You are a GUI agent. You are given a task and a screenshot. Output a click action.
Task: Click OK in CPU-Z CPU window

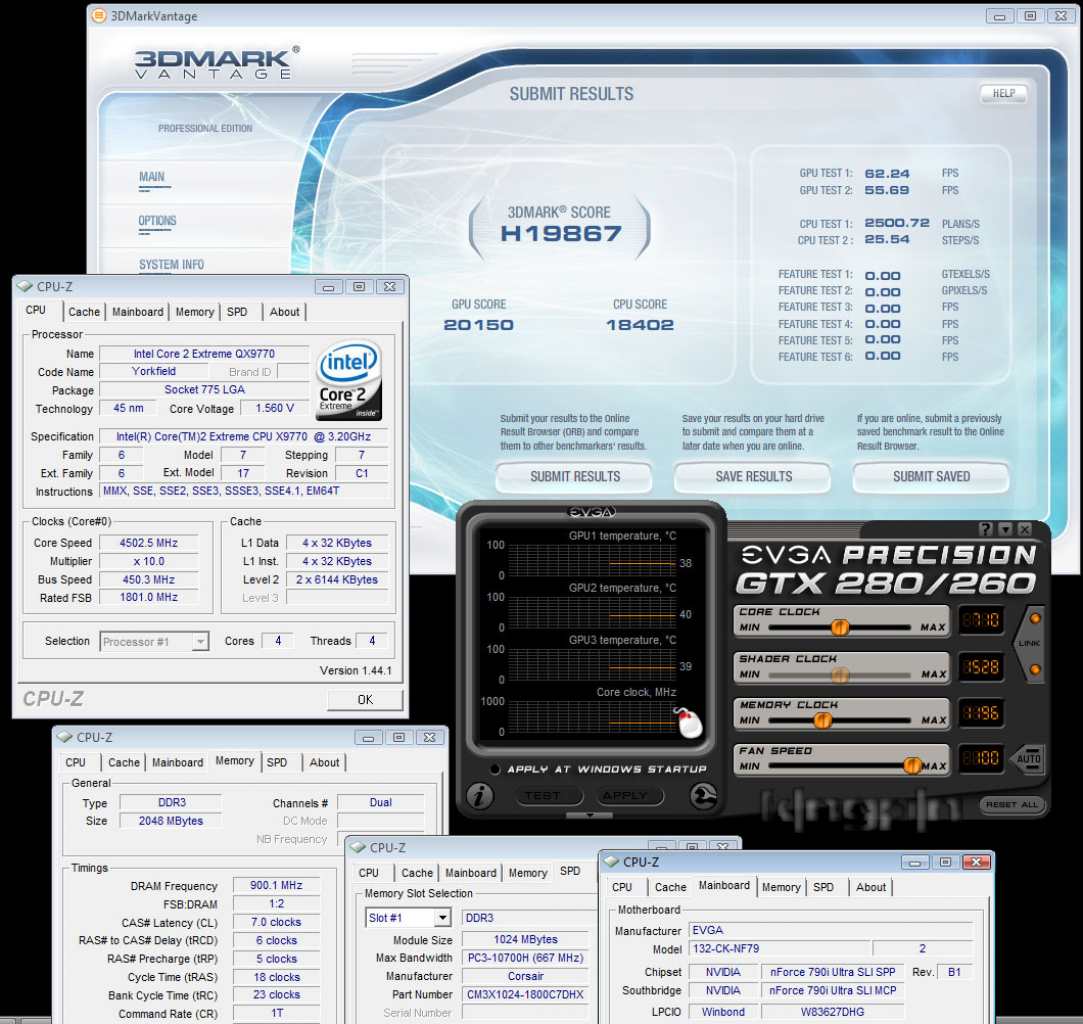coord(365,699)
